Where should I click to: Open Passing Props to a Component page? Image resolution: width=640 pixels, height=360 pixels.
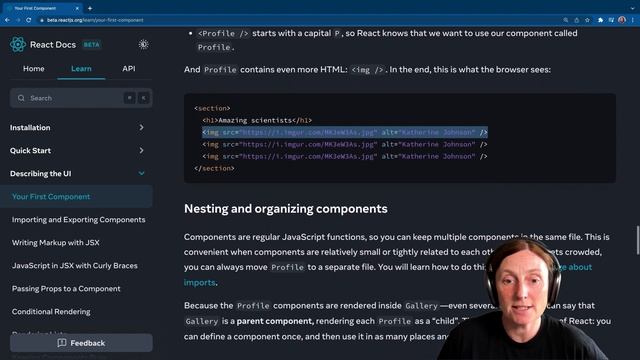(66, 289)
